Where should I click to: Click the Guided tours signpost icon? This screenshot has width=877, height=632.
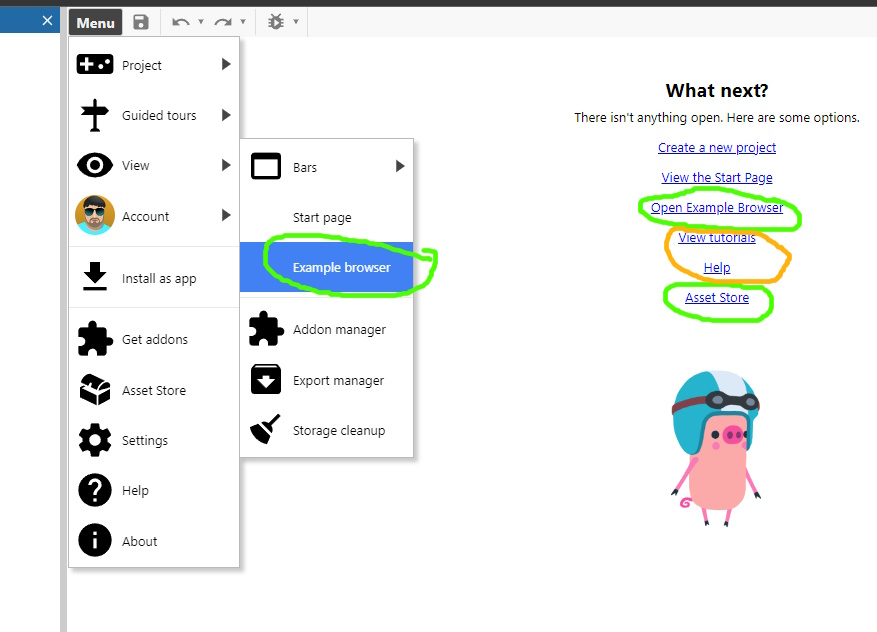[x=95, y=115]
